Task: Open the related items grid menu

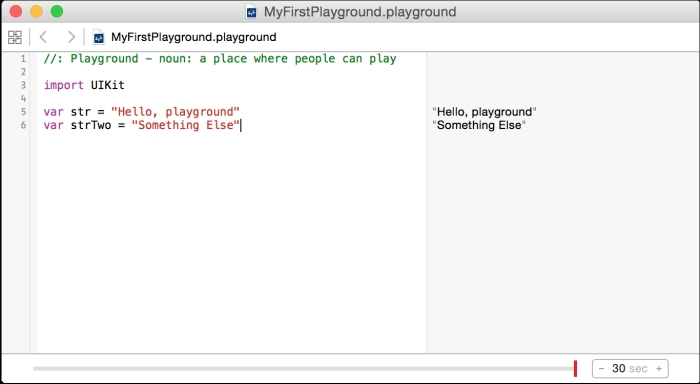Action: [15, 37]
